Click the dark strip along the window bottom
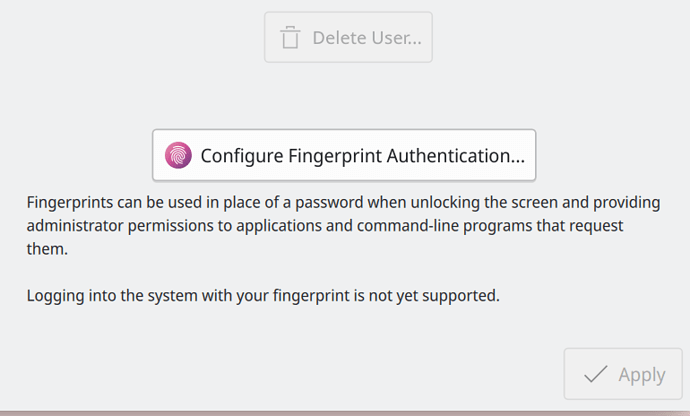This screenshot has width=690, height=416. click(x=345, y=413)
